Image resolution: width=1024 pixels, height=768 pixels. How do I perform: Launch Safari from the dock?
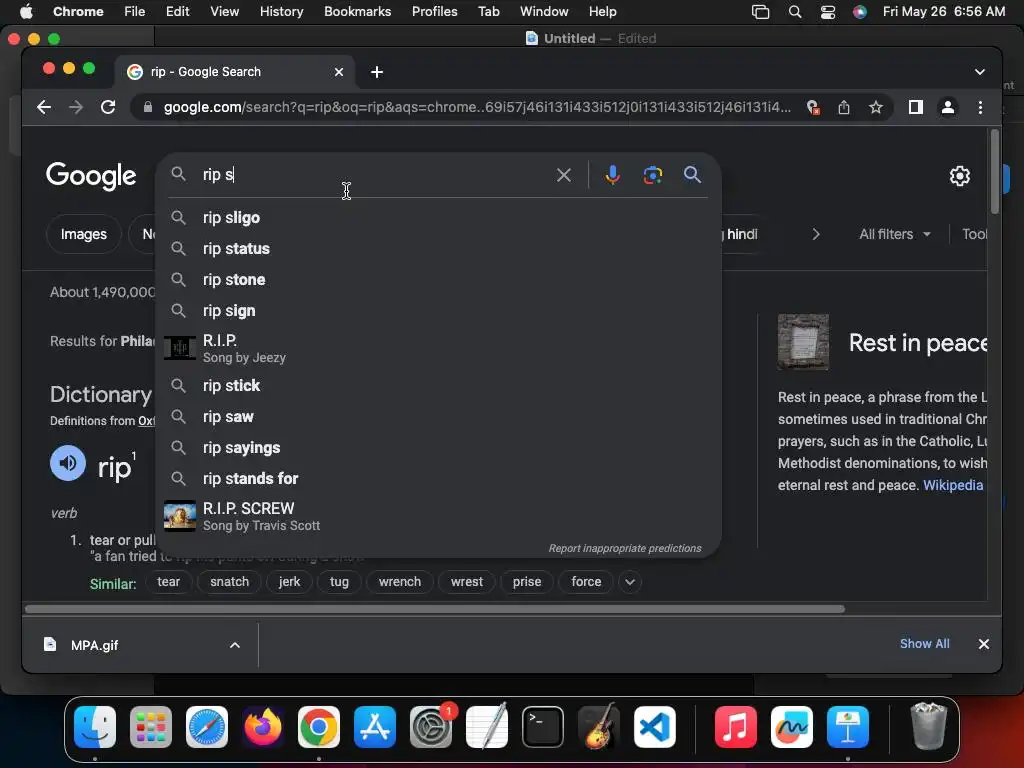click(x=207, y=727)
